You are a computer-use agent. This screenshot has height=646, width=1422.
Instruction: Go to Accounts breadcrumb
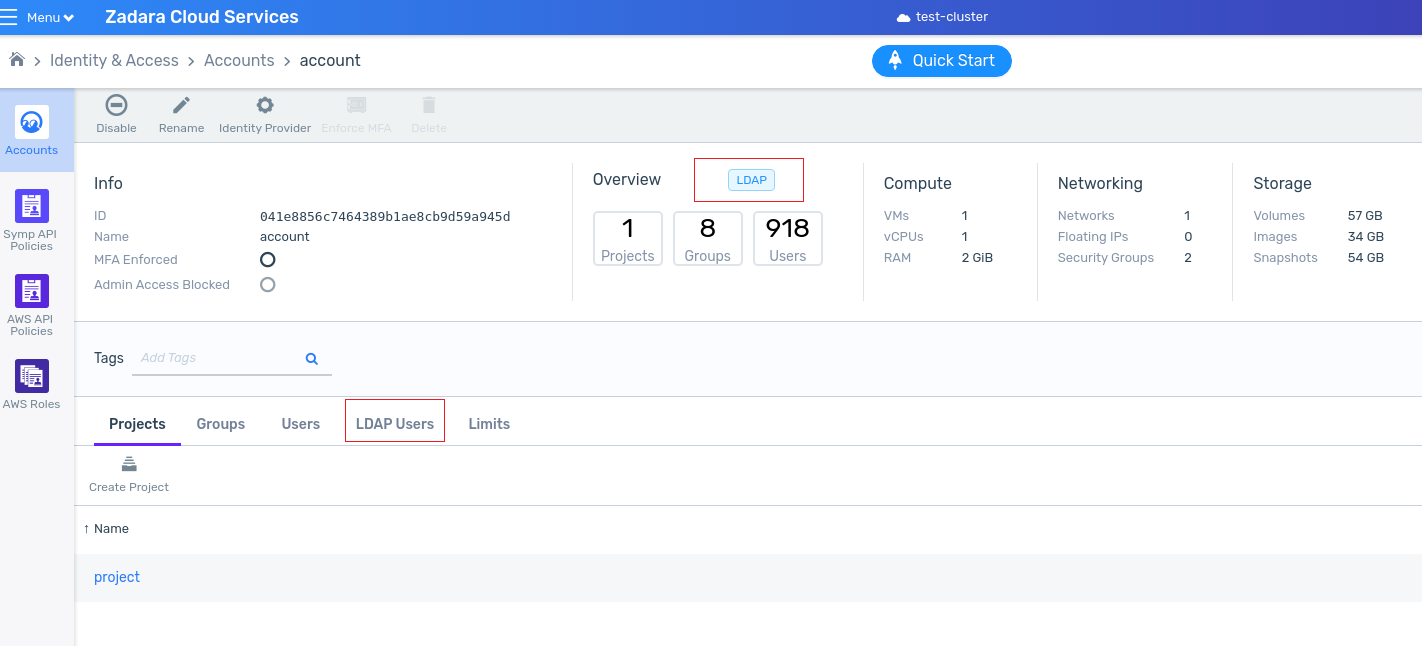(x=239, y=60)
